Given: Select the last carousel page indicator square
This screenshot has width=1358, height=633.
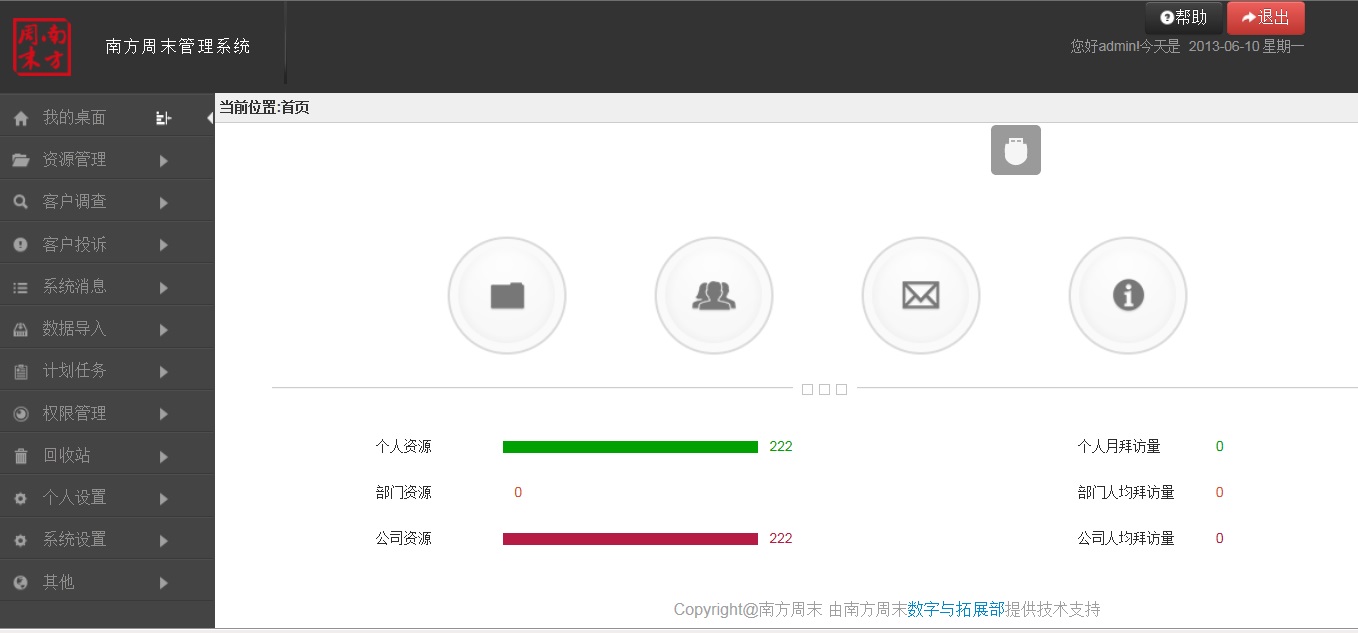Looking at the screenshot, I should coord(841,389).
